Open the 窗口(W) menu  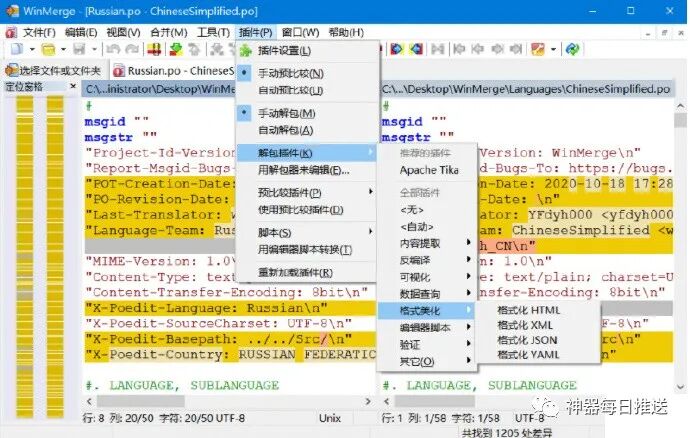pyautogui.click(x=300, y=33)
